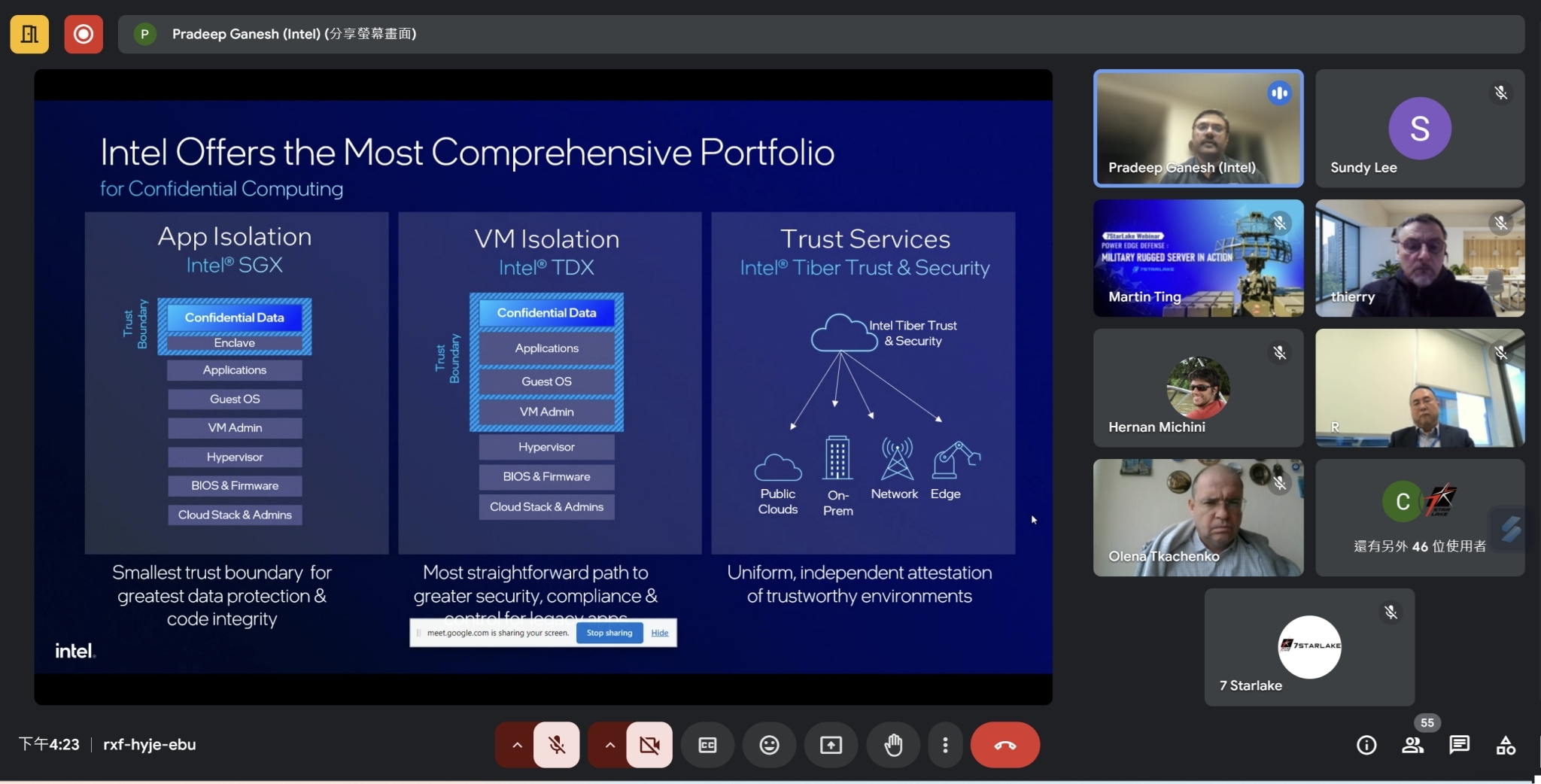Open the activities panel
This screenshot has height=784, width=1541.
(1504, 744)
